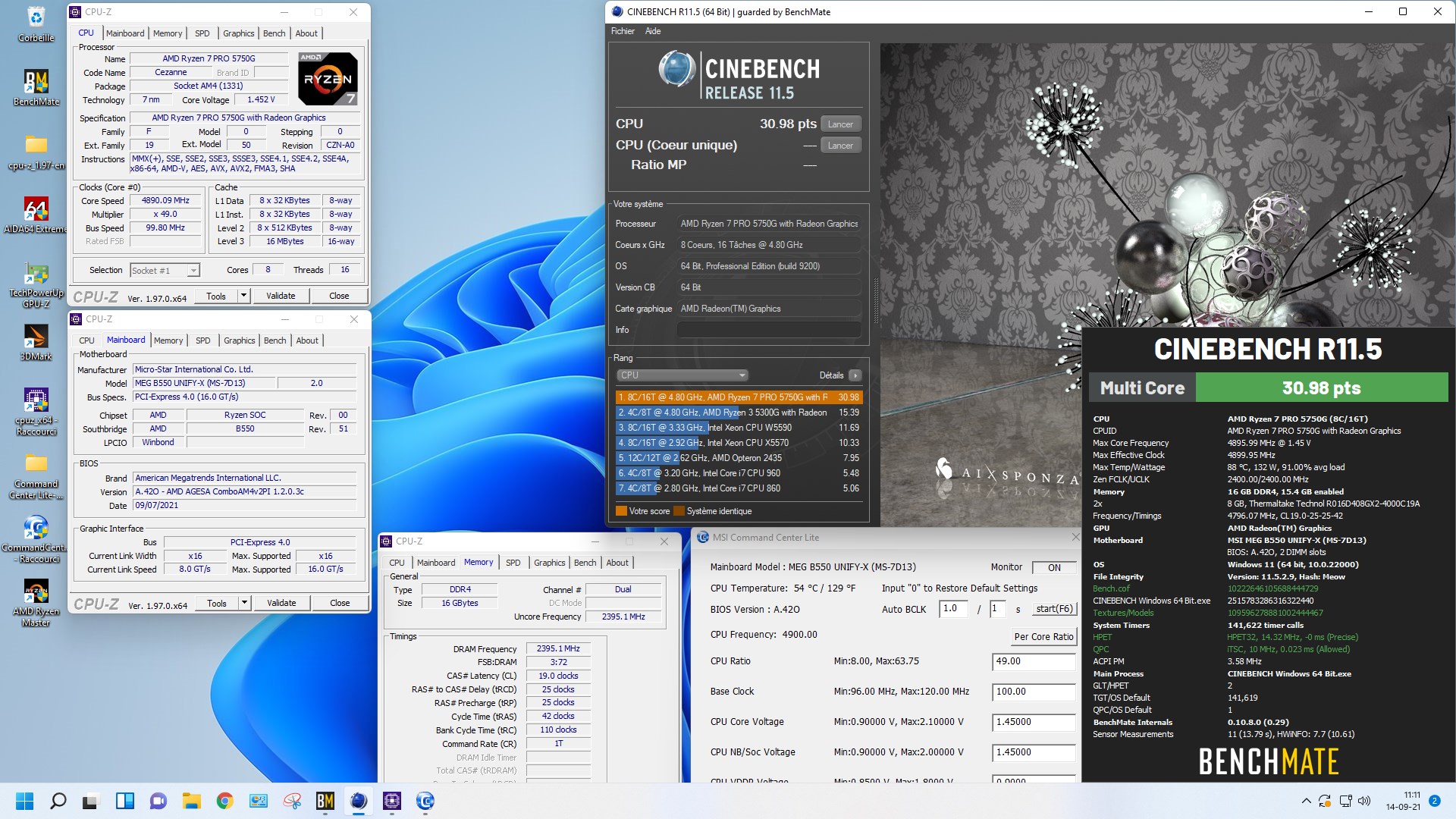Click the Per Core Ratio button
Screen dimensions: 1456x819
tap(1043, 637)
